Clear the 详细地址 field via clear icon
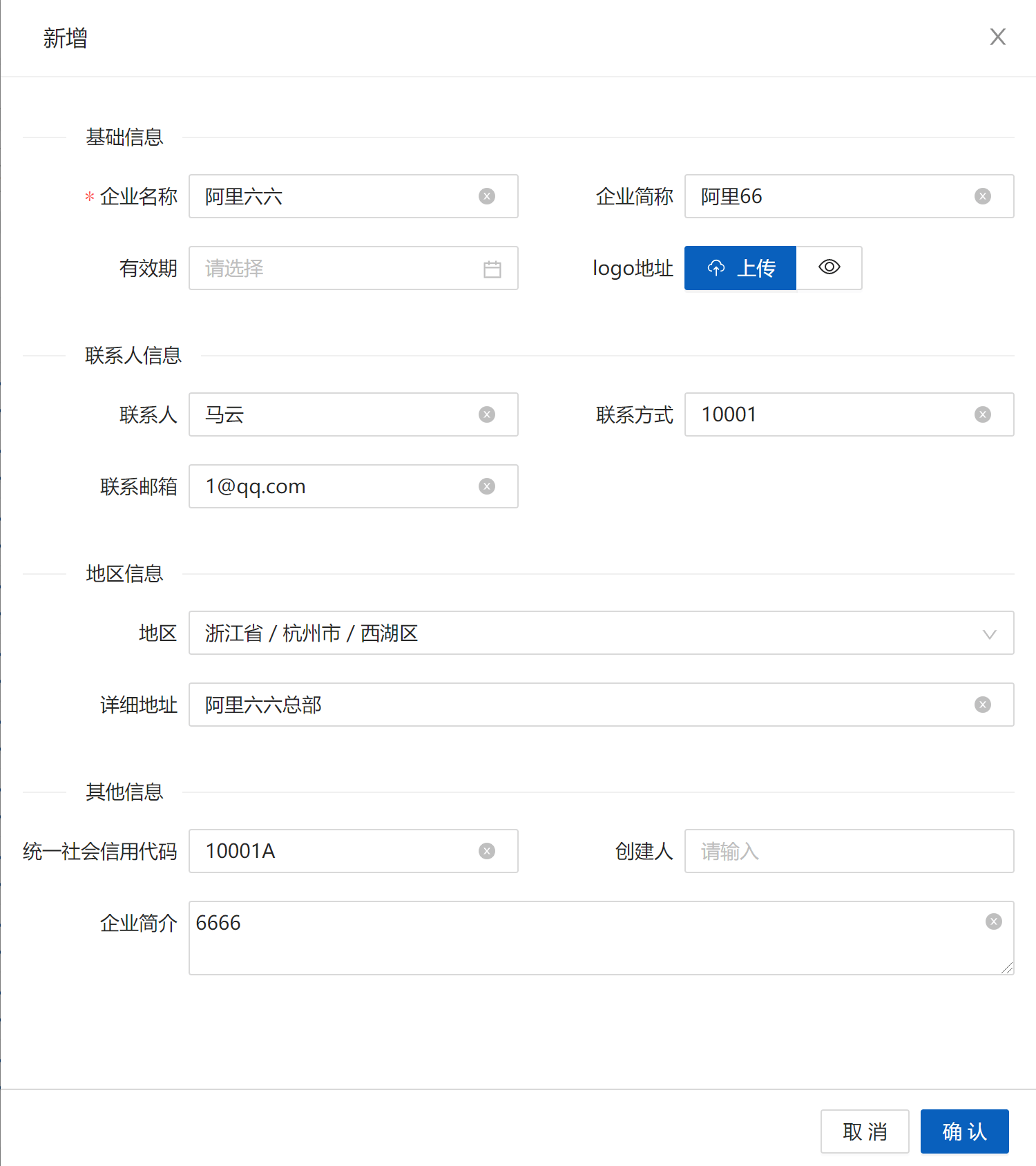Viewport: 1036px width, 1166px height. [x=983, y=705]
